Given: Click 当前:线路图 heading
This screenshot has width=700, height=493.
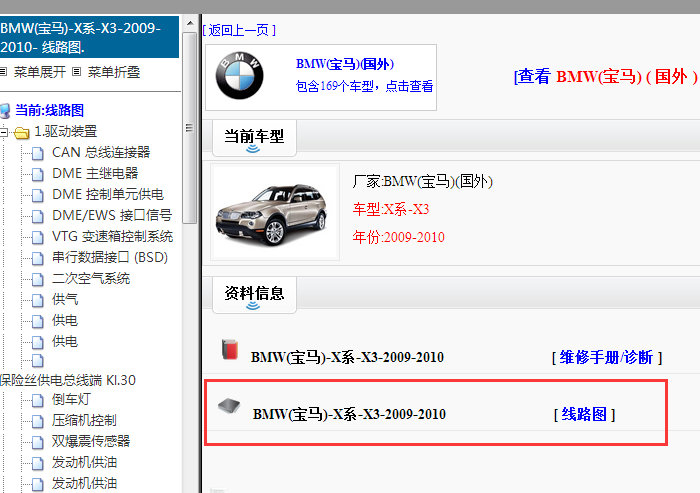Looking at the screenshot, I should coord(50,110).
